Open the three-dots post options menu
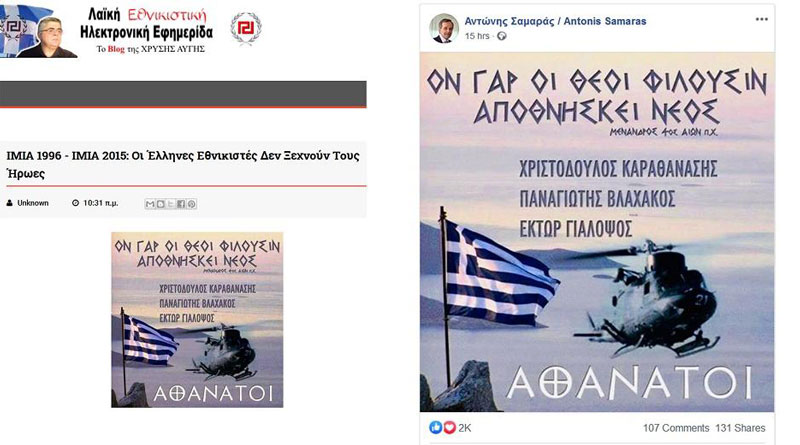 click(761, 19)
